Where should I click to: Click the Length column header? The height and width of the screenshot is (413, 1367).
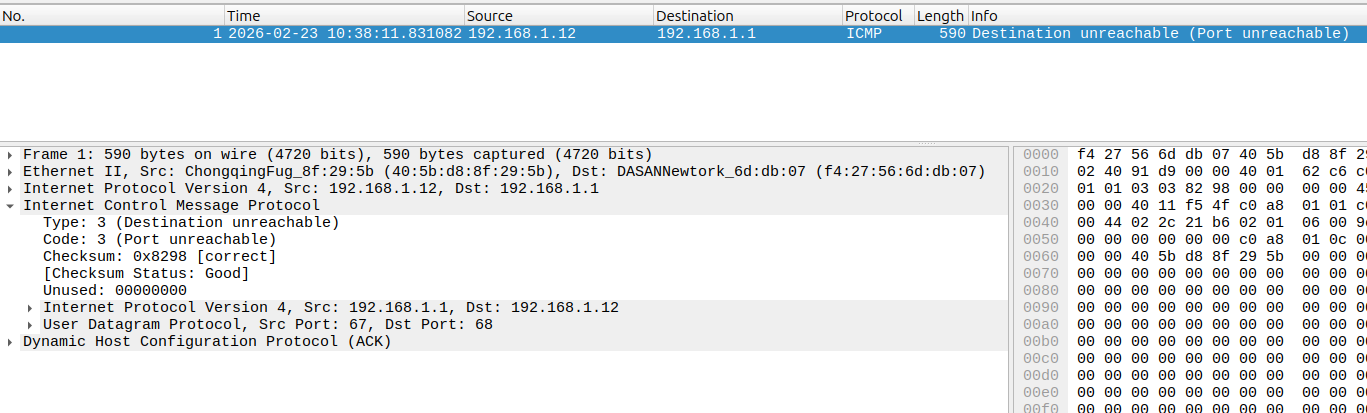[x=940, y=16]
